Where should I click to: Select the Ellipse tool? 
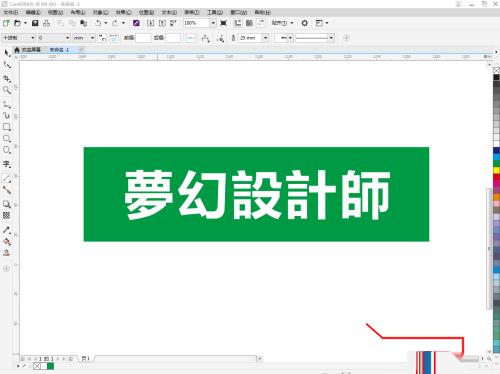[x=7, y=138]
